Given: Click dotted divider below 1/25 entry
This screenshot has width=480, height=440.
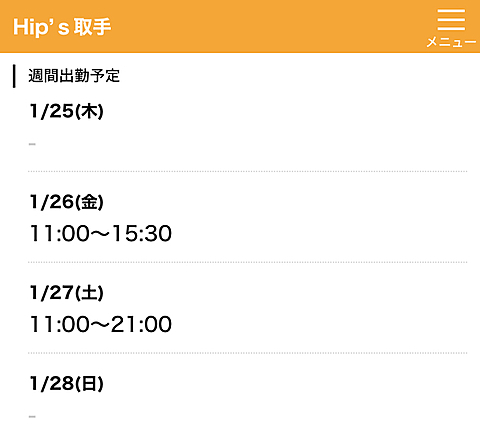Looking at the screenshot, I should tap(248, 171).
